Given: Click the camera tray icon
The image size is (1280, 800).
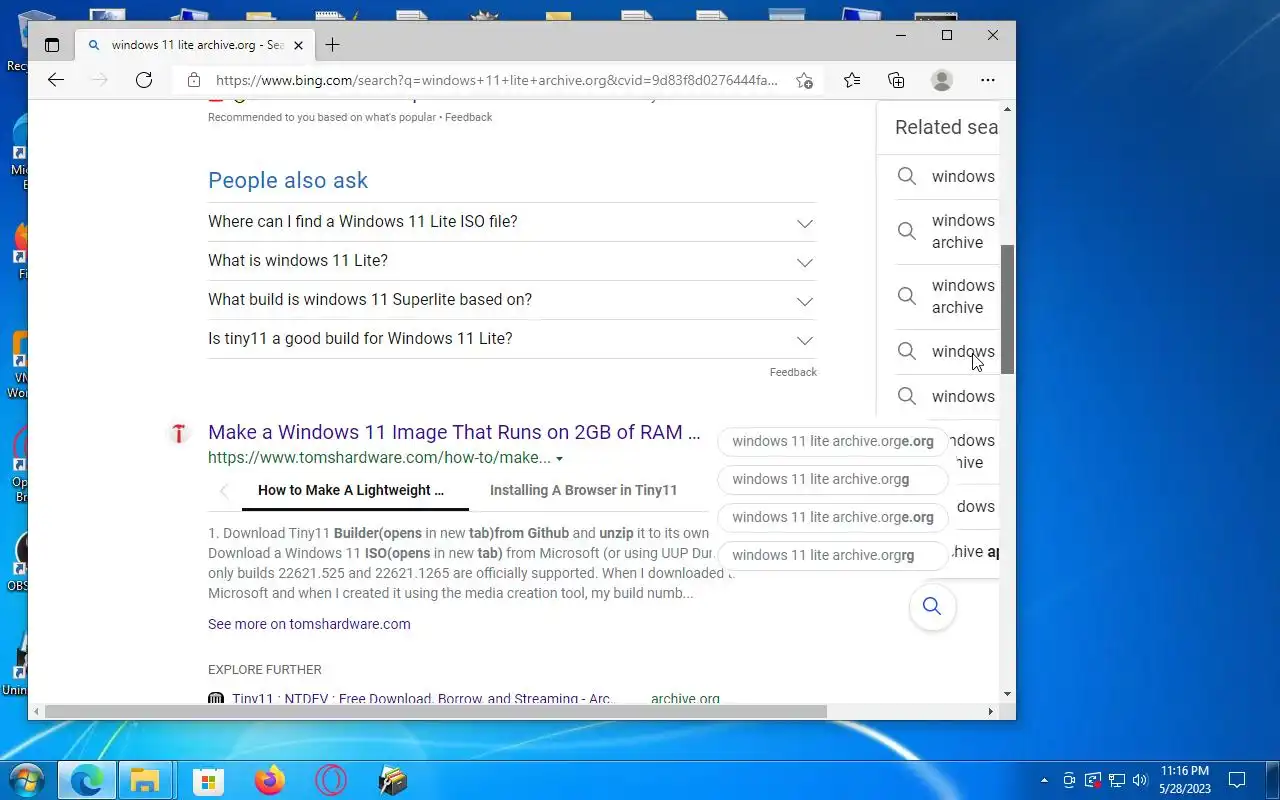Looking at the screenshot, I should click(x=1069, y=780).
